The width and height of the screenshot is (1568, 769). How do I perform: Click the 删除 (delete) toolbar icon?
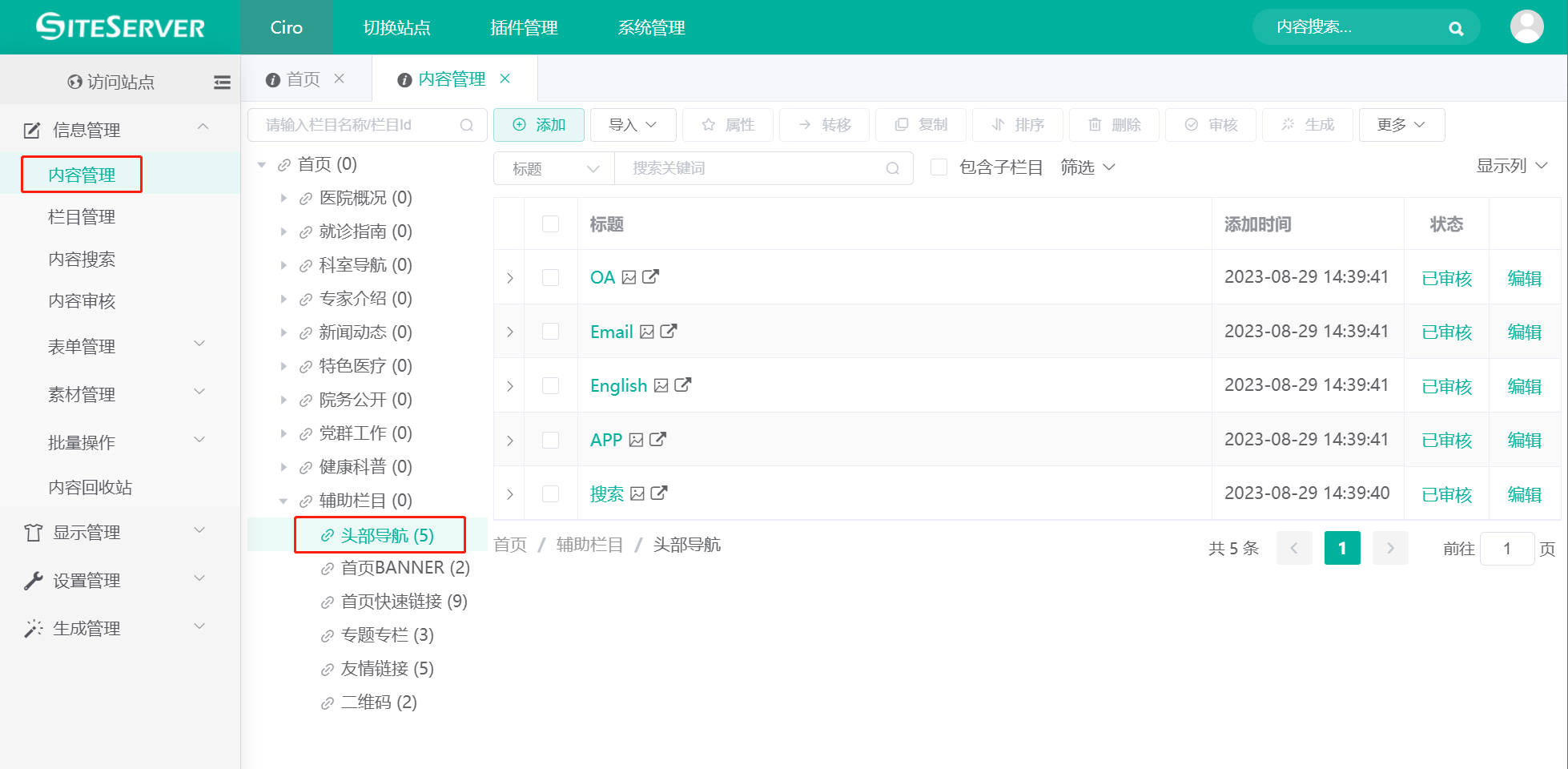coord(1113,125)
